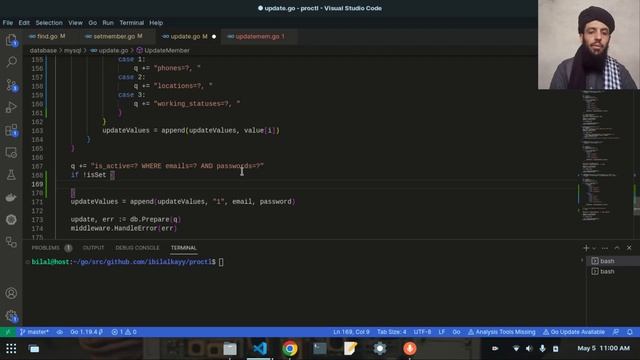Open the taskbar app launcher grid

(11, 349)
